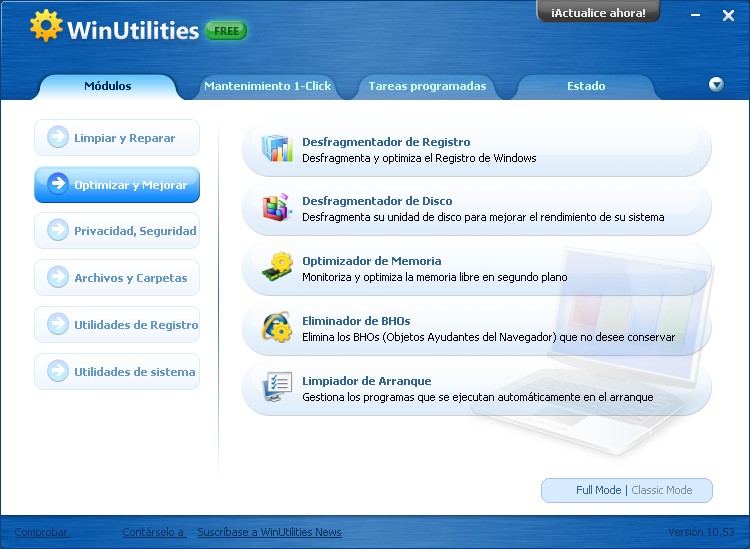Image resolution: width=750 pixels, height=549 pixels.
Task: Select the Limpiar y Reparar category
Action: [x=117, y=138]
